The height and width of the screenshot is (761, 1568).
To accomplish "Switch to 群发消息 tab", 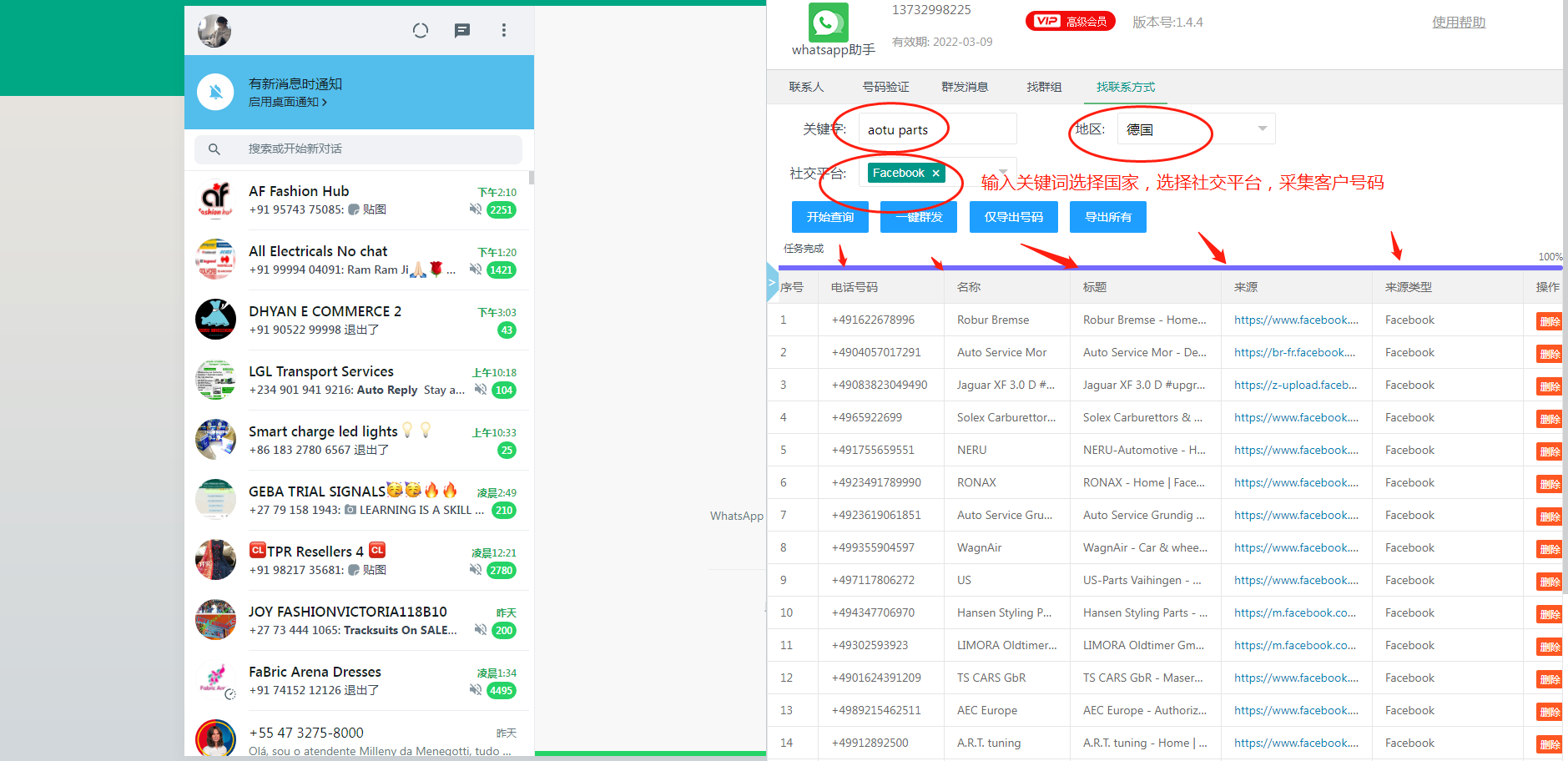I will [965, 87].
